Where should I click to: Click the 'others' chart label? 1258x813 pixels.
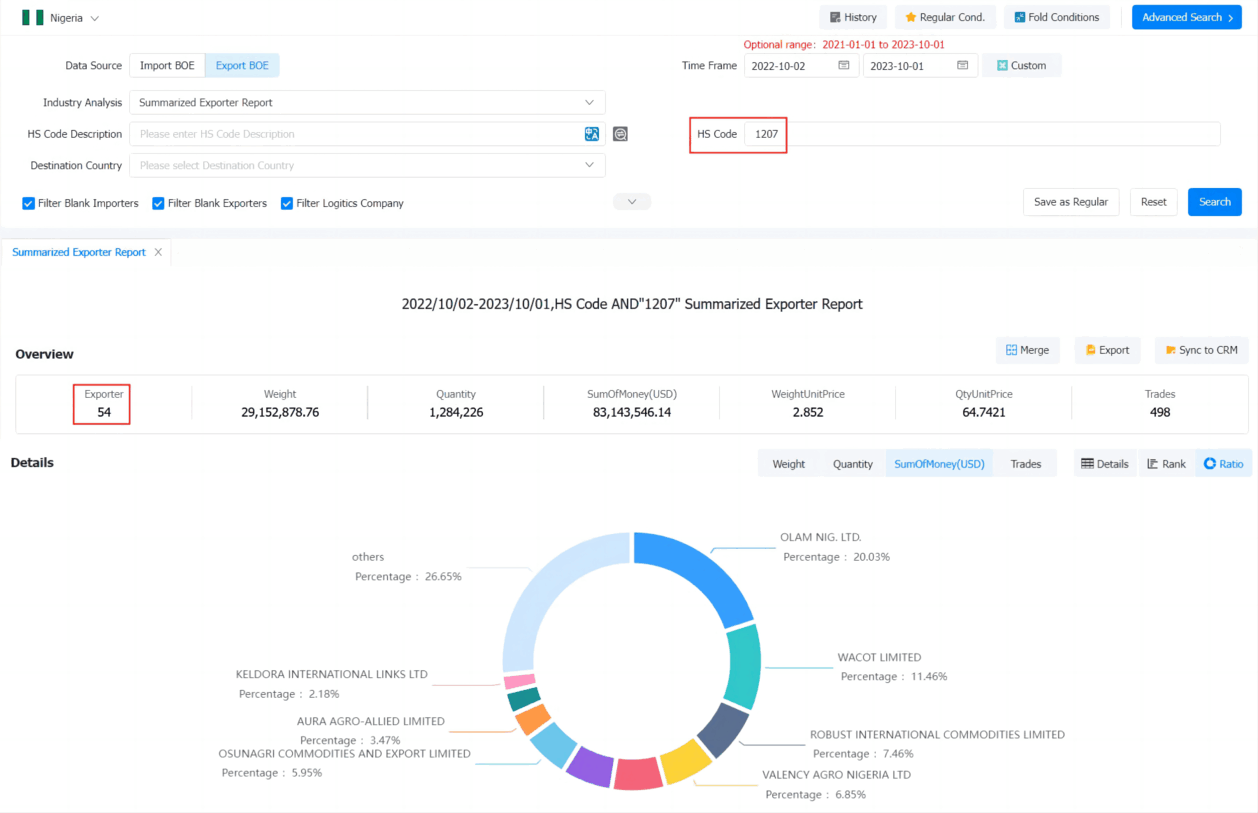368,557
